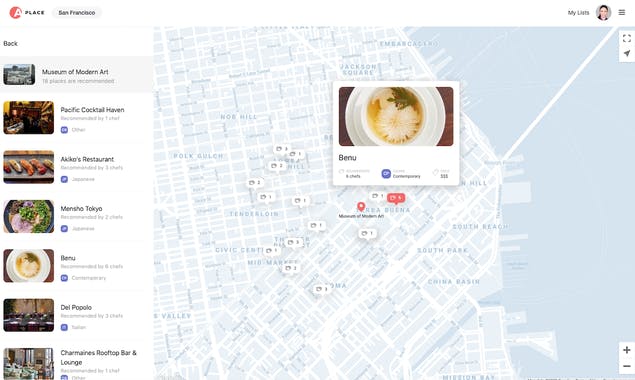Zoom out with the map minus icon
This screenshot has width=635, height=380.
626,366
